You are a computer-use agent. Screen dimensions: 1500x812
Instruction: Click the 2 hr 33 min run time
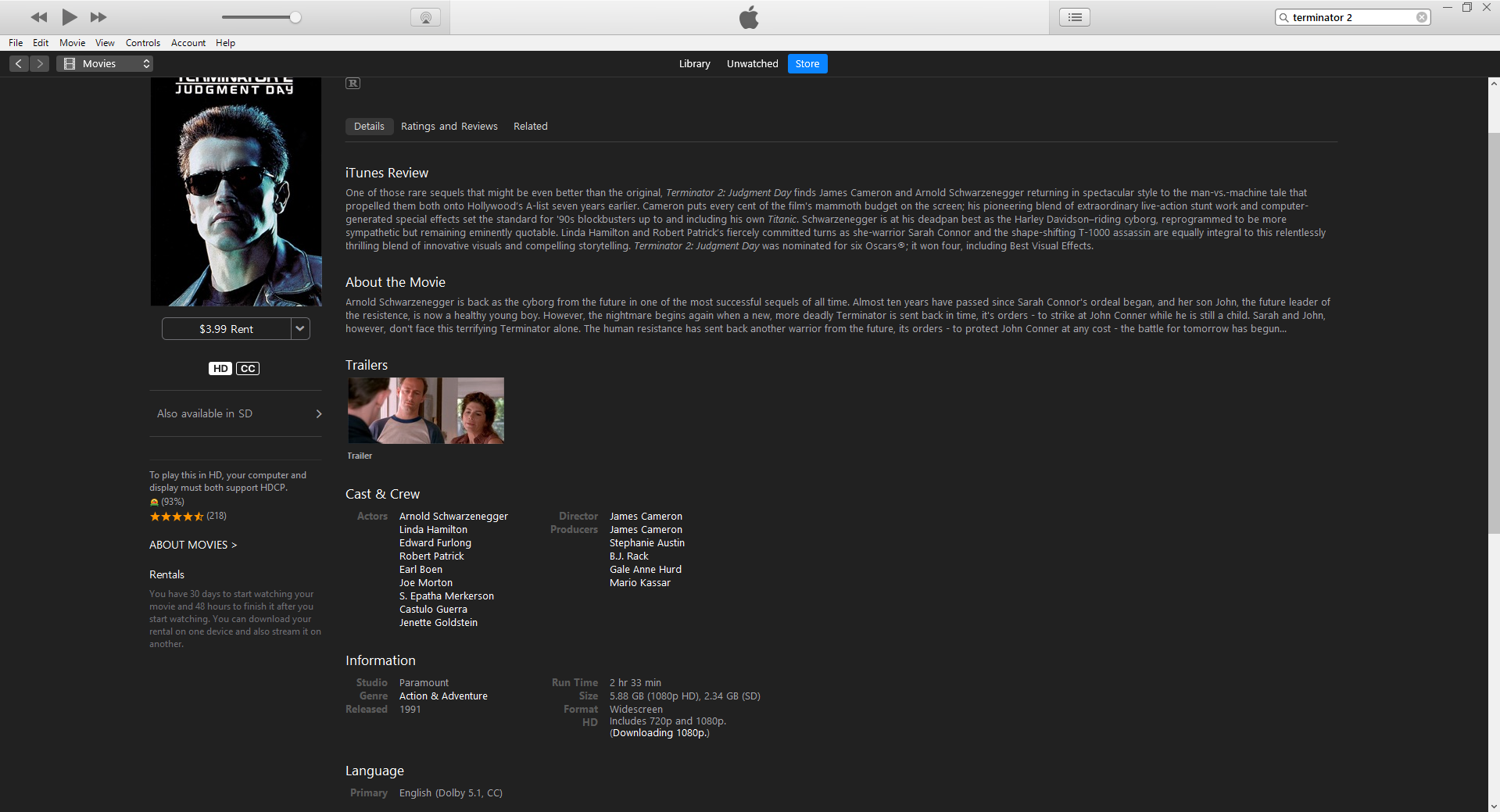tap(635, 683)
